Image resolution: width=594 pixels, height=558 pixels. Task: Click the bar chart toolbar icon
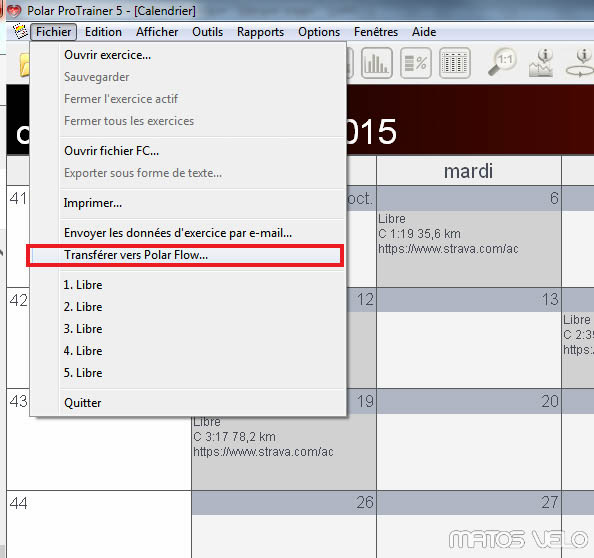(x=377, y=63)
